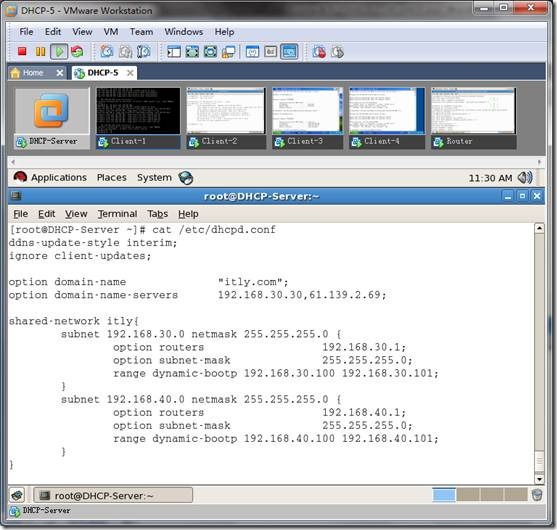Image resolution: width=557 pixels, height=530 pixels.
Task: Click the terminal window menu icon in the title bar
Action: pos(16,195)
